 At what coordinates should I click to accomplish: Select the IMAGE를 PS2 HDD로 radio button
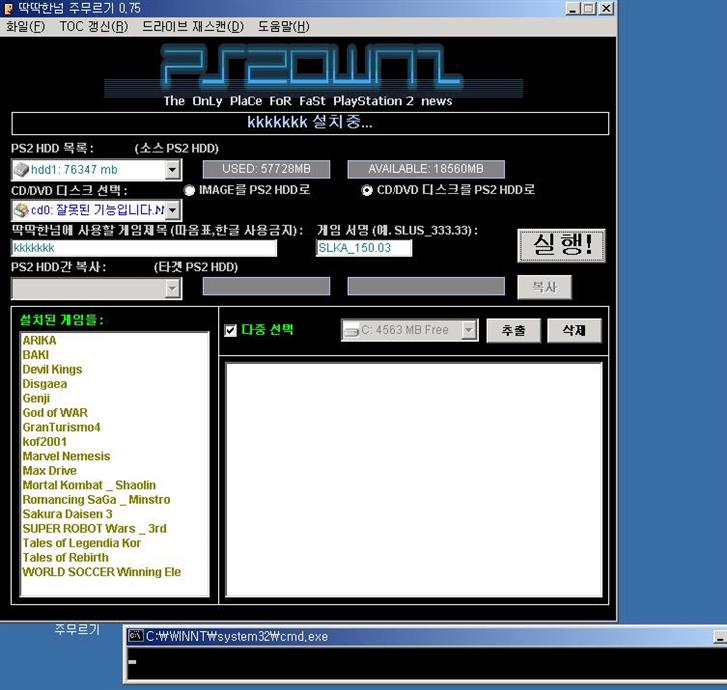click(189, 190)
